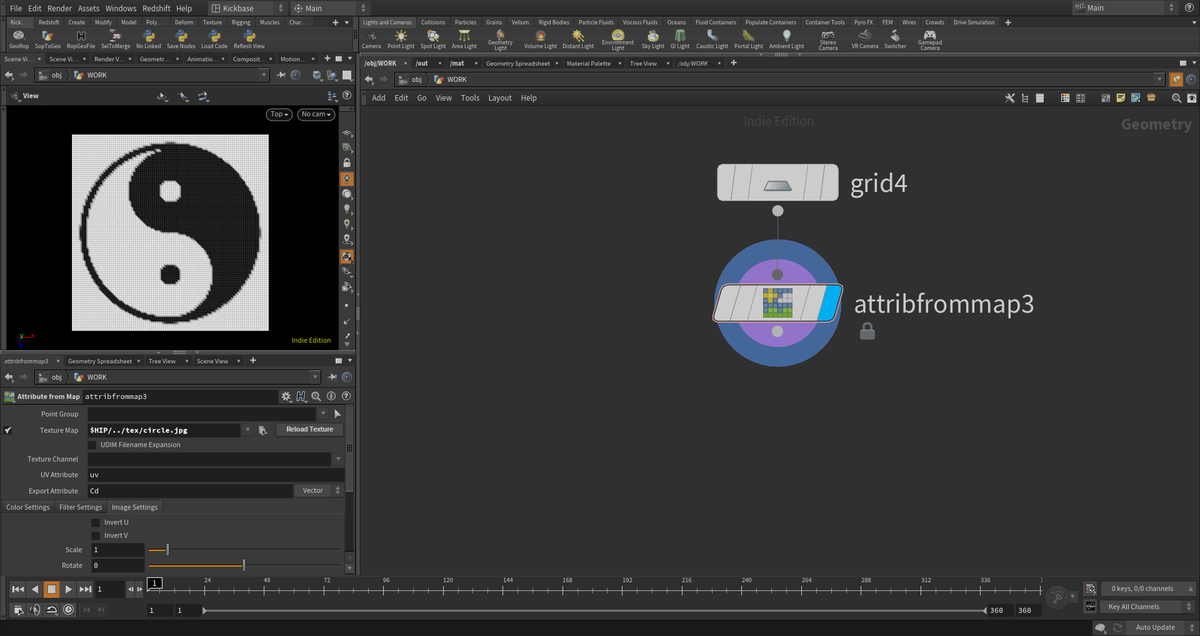Open the texture map file chooser icon
The image size is (1200, 636).
(x=262, y=430)
